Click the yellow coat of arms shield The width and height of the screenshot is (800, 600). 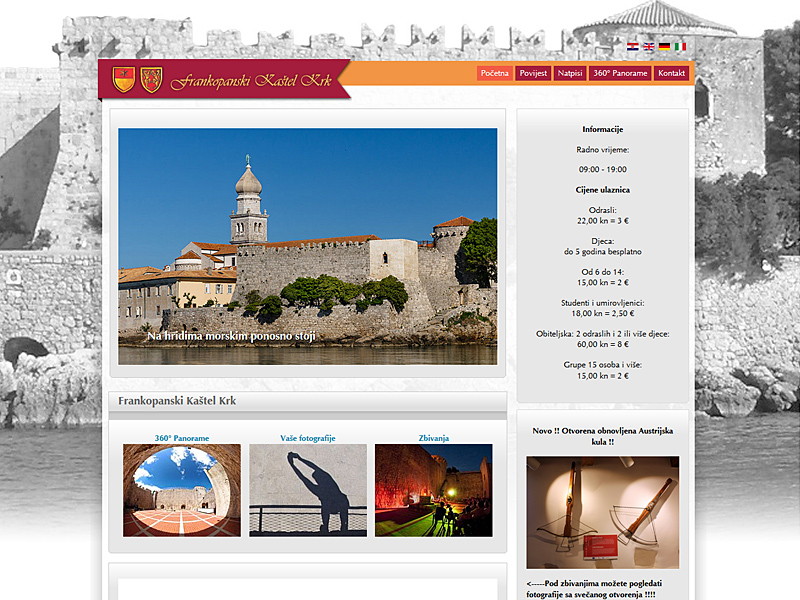click(124, 79)
